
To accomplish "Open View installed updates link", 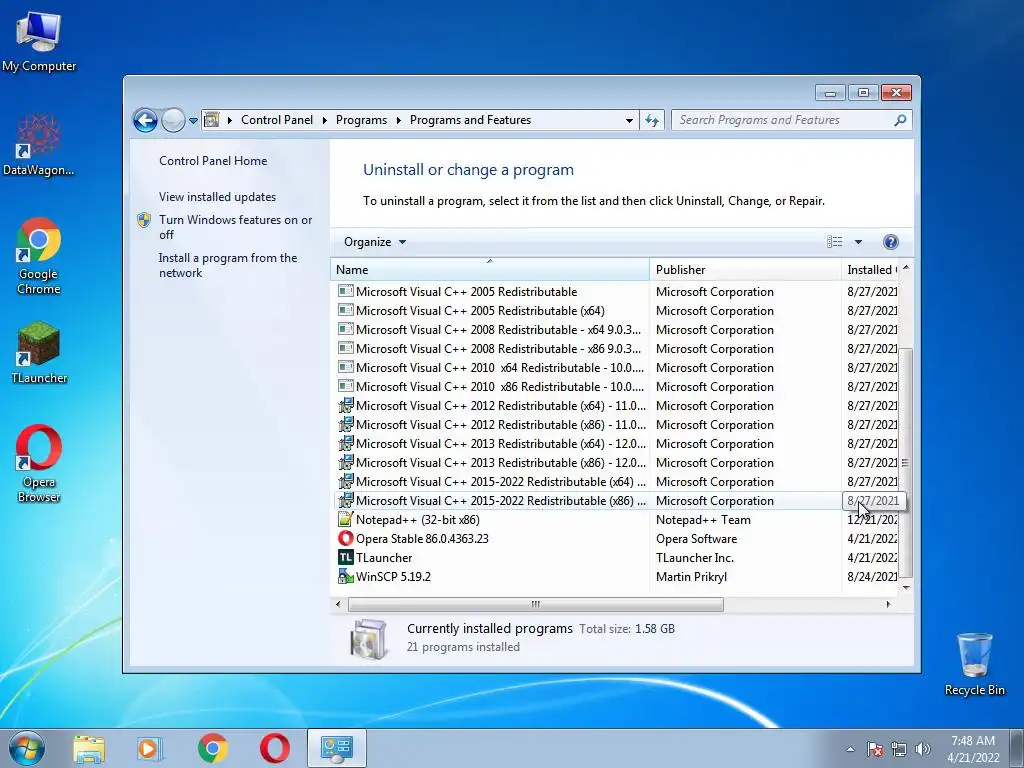I will tap(217, 197).
